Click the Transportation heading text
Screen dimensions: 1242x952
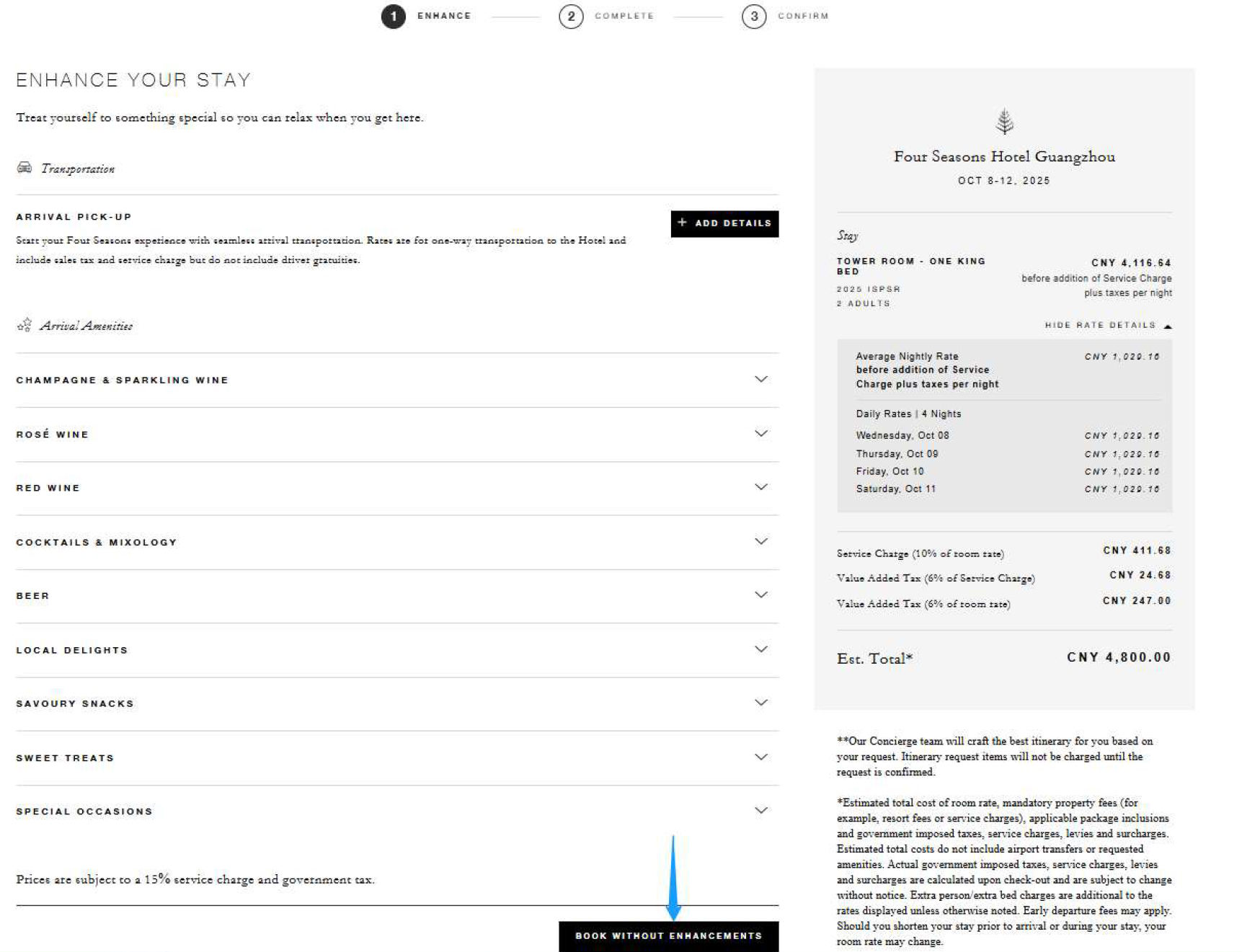(78, 169)
